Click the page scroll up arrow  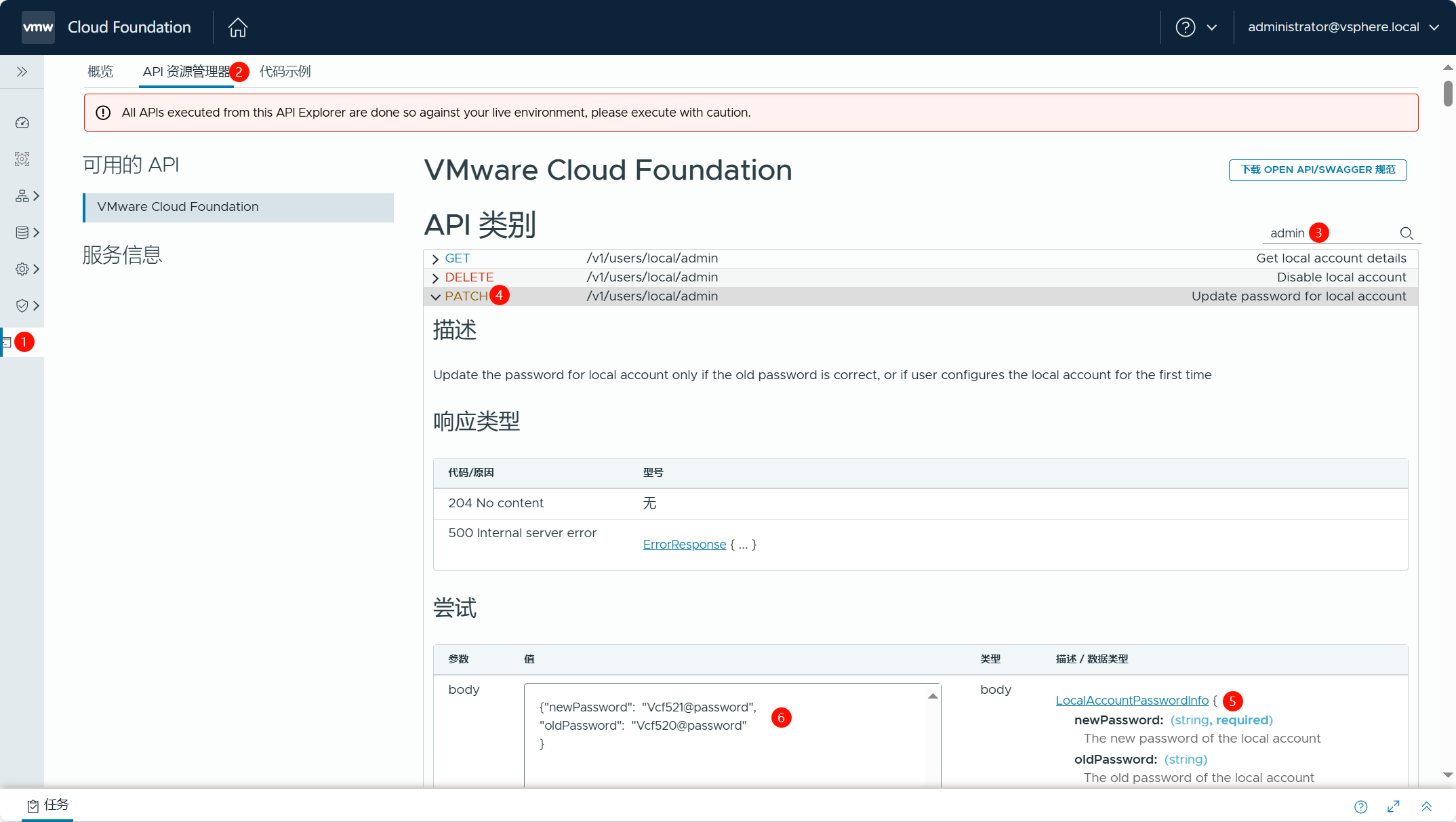1448,67
